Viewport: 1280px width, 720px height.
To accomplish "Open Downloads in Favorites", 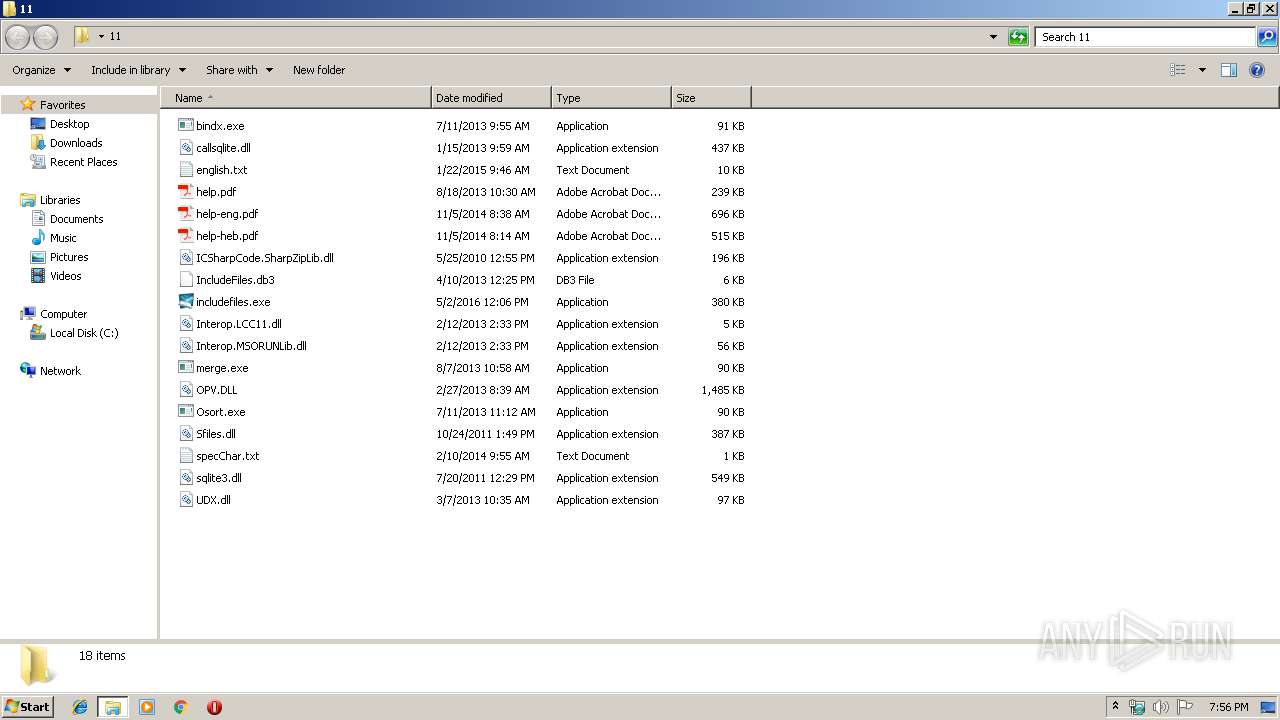I will tap(76, 143).
